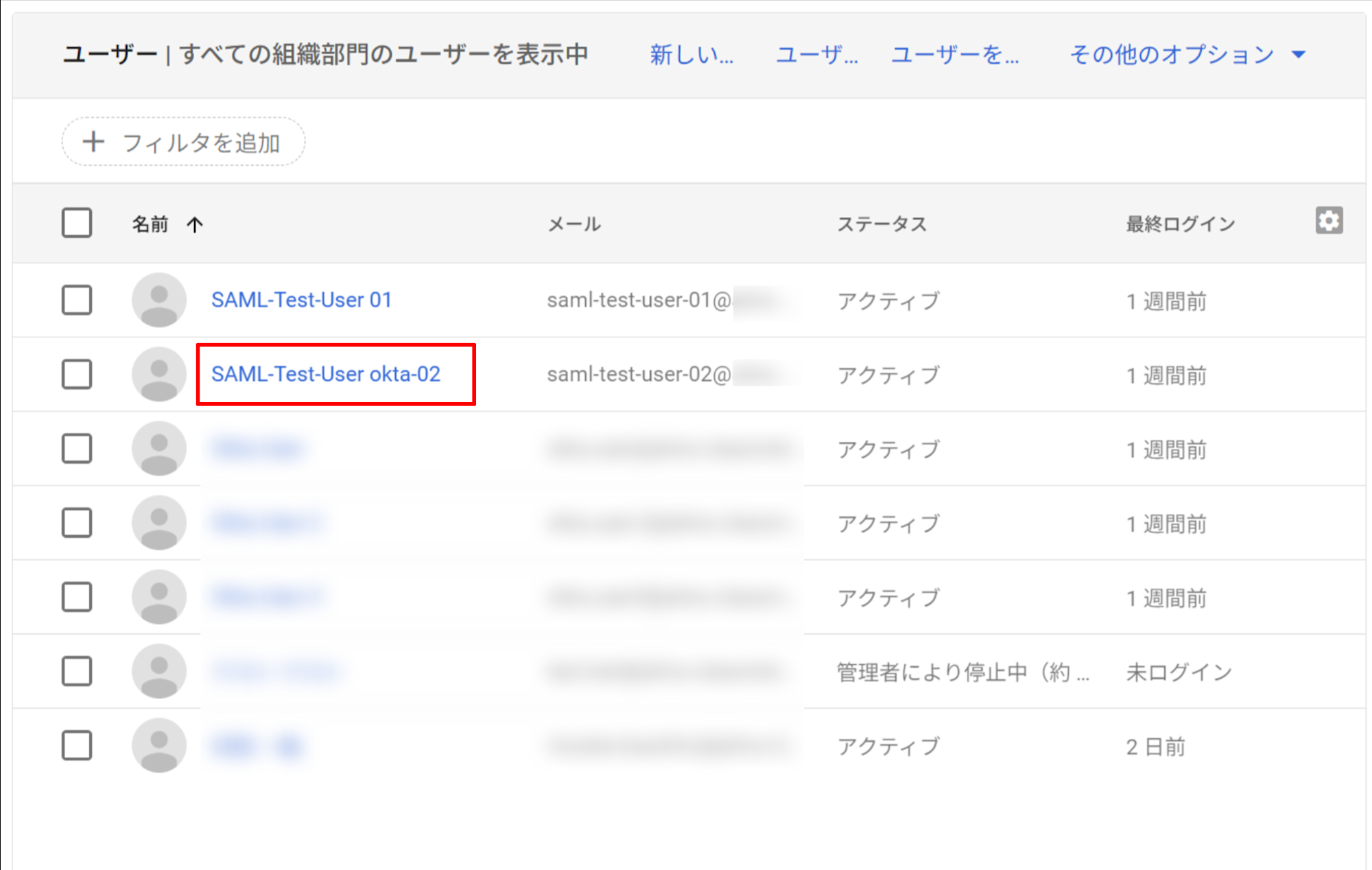Open column settings via the gear icon
Viewport: 1372px width, 870px height.
click(x=1329, y=221)
